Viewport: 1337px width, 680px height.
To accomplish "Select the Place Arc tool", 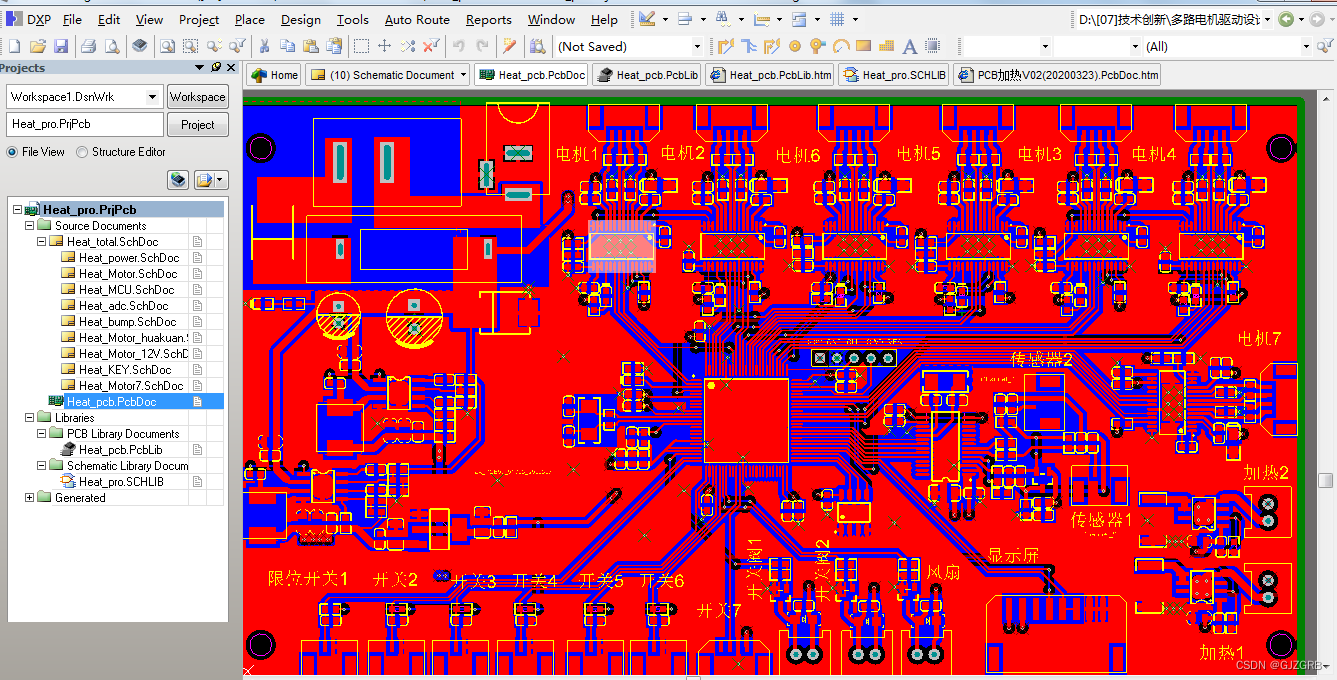I will coord(842,46).
